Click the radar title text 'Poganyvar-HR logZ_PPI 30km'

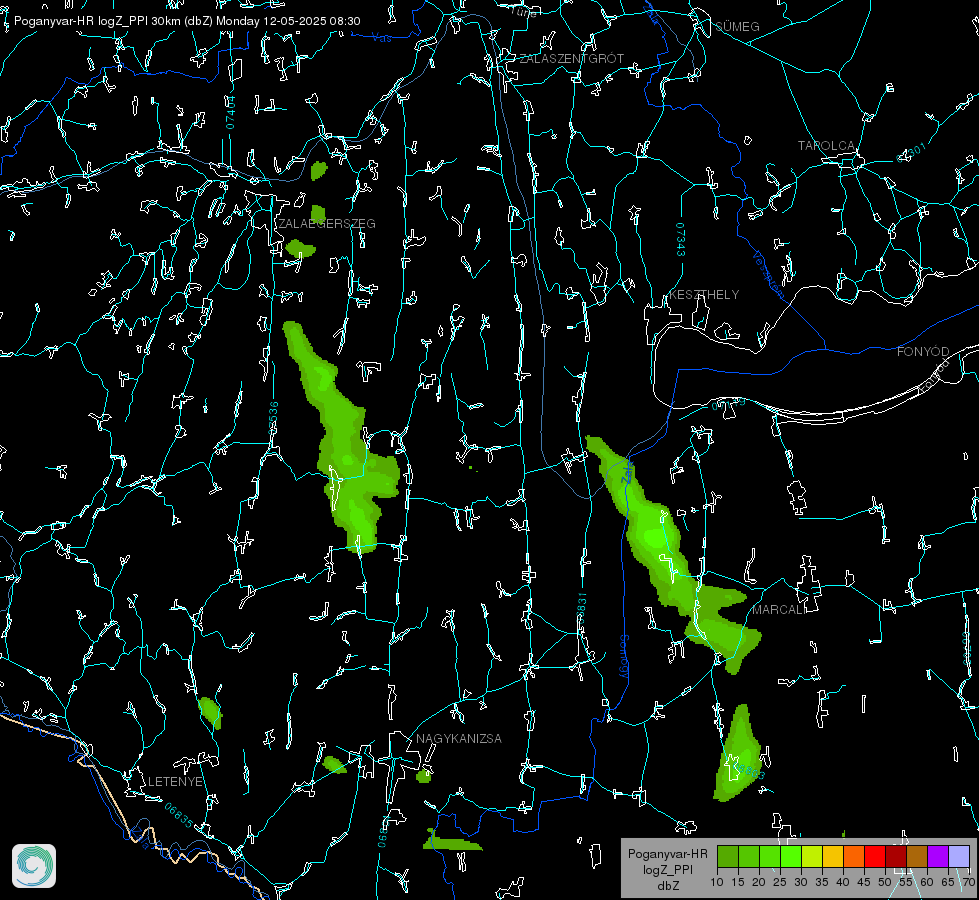[x=97, y=21]
